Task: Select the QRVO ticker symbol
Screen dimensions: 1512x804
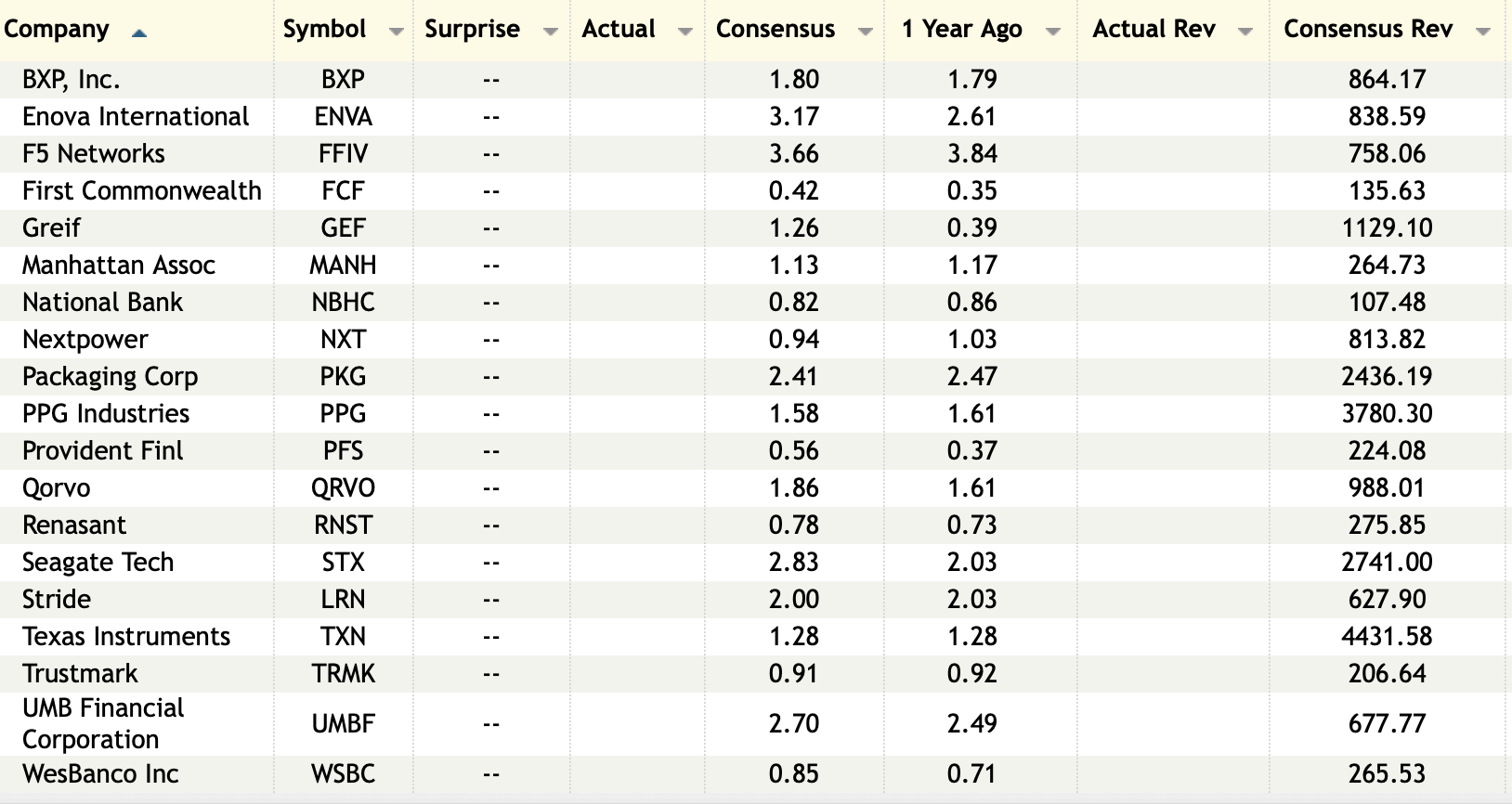Action: coord(343,488)
